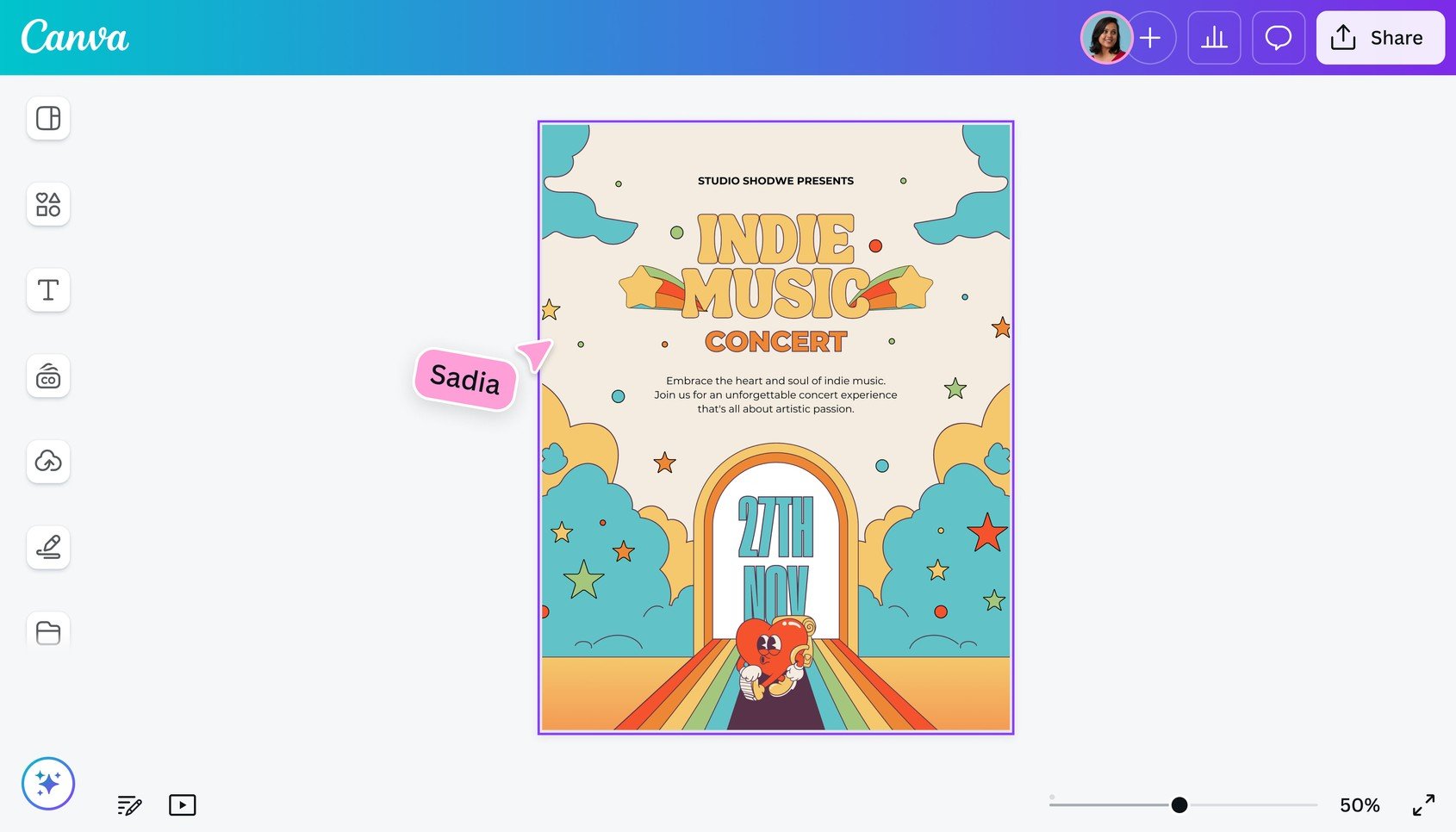Select the Draw tool
Viewport: 1456px width, 832px height.
click(48, 548)
